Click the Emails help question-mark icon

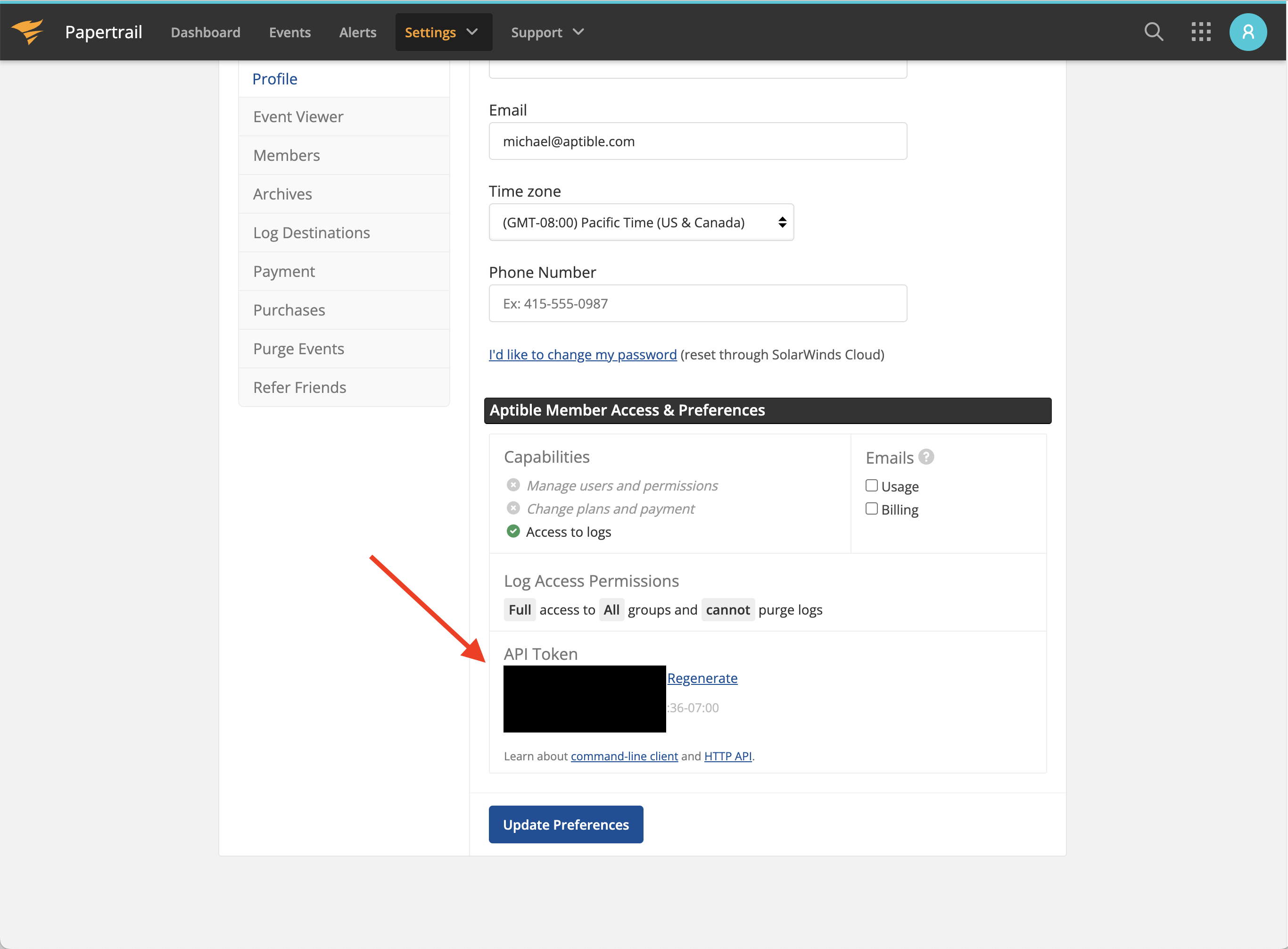pyautogui.click(x=925, y=457)
